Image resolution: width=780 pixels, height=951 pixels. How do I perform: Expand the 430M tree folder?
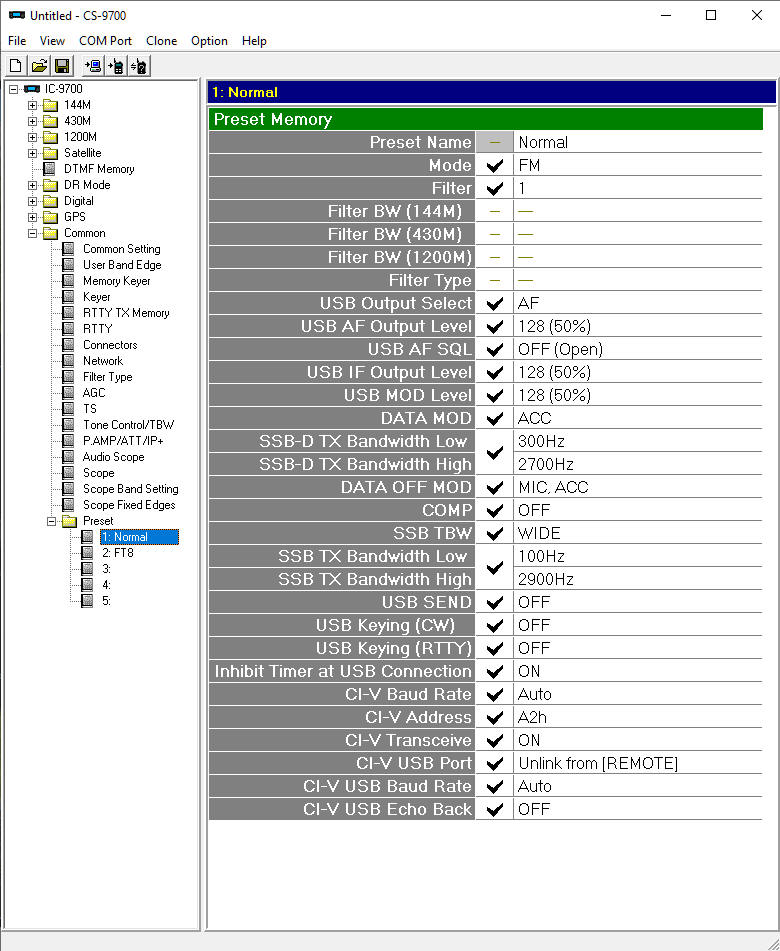[x=33, y=121]
